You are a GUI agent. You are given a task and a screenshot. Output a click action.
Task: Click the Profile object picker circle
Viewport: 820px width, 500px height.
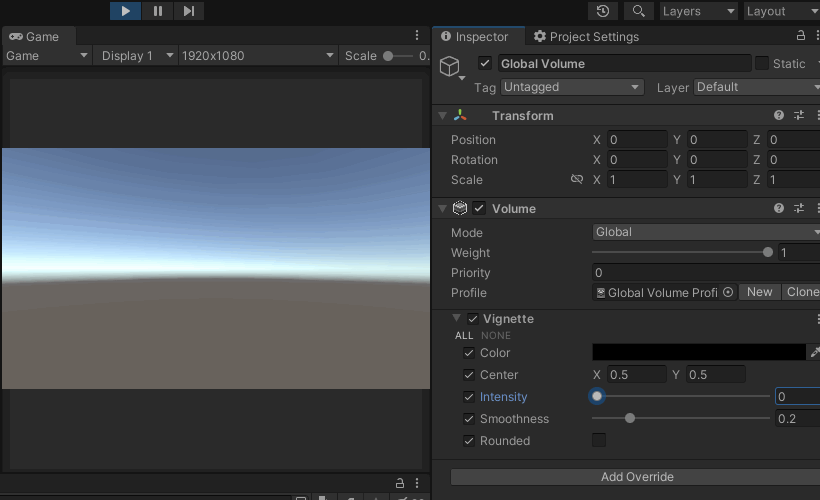(x=728, y=293)
